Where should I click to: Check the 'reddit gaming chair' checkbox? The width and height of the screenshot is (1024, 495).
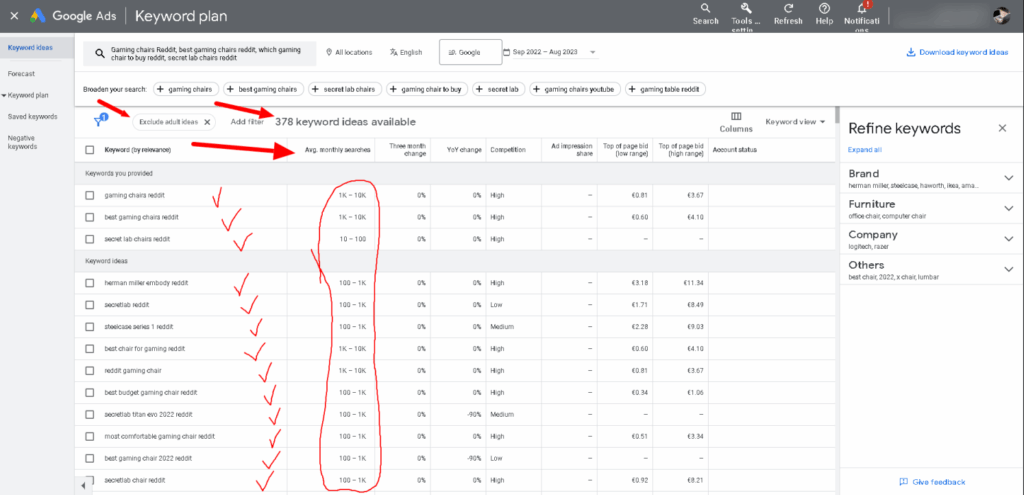pyautogui.click(x=89, y=370)
